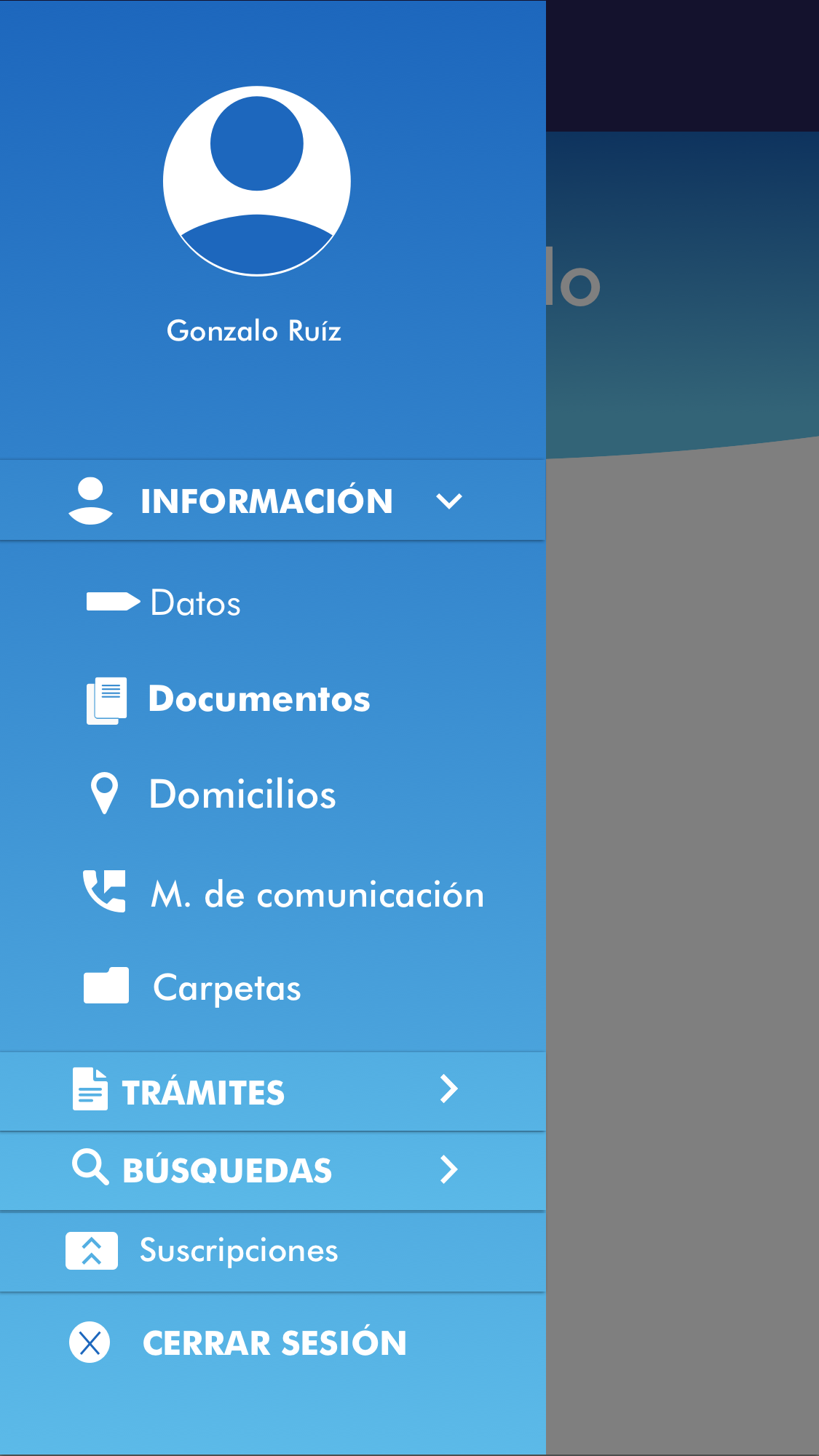Go to Domicilios

[x=242, y=794]
